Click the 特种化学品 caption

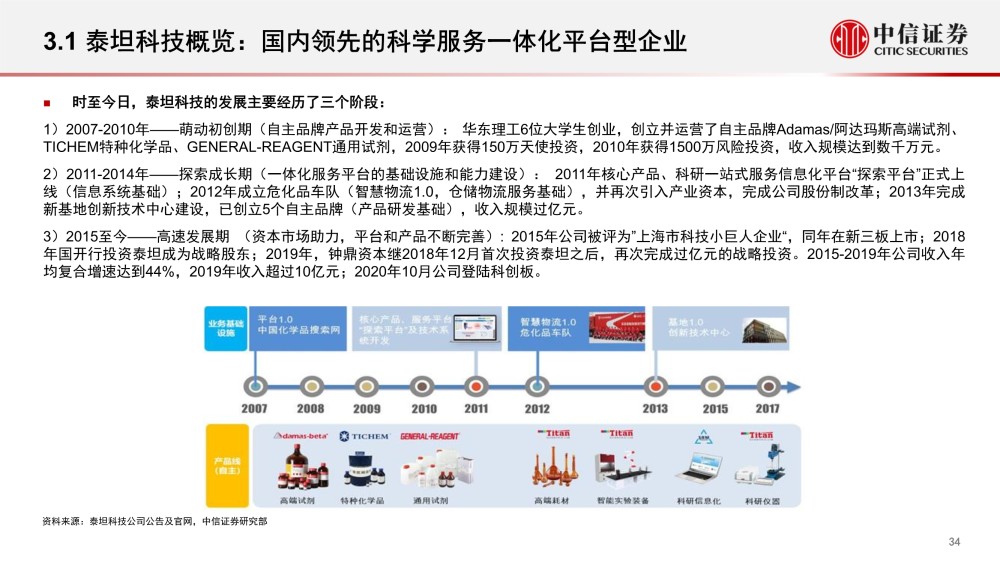point(362,501)
